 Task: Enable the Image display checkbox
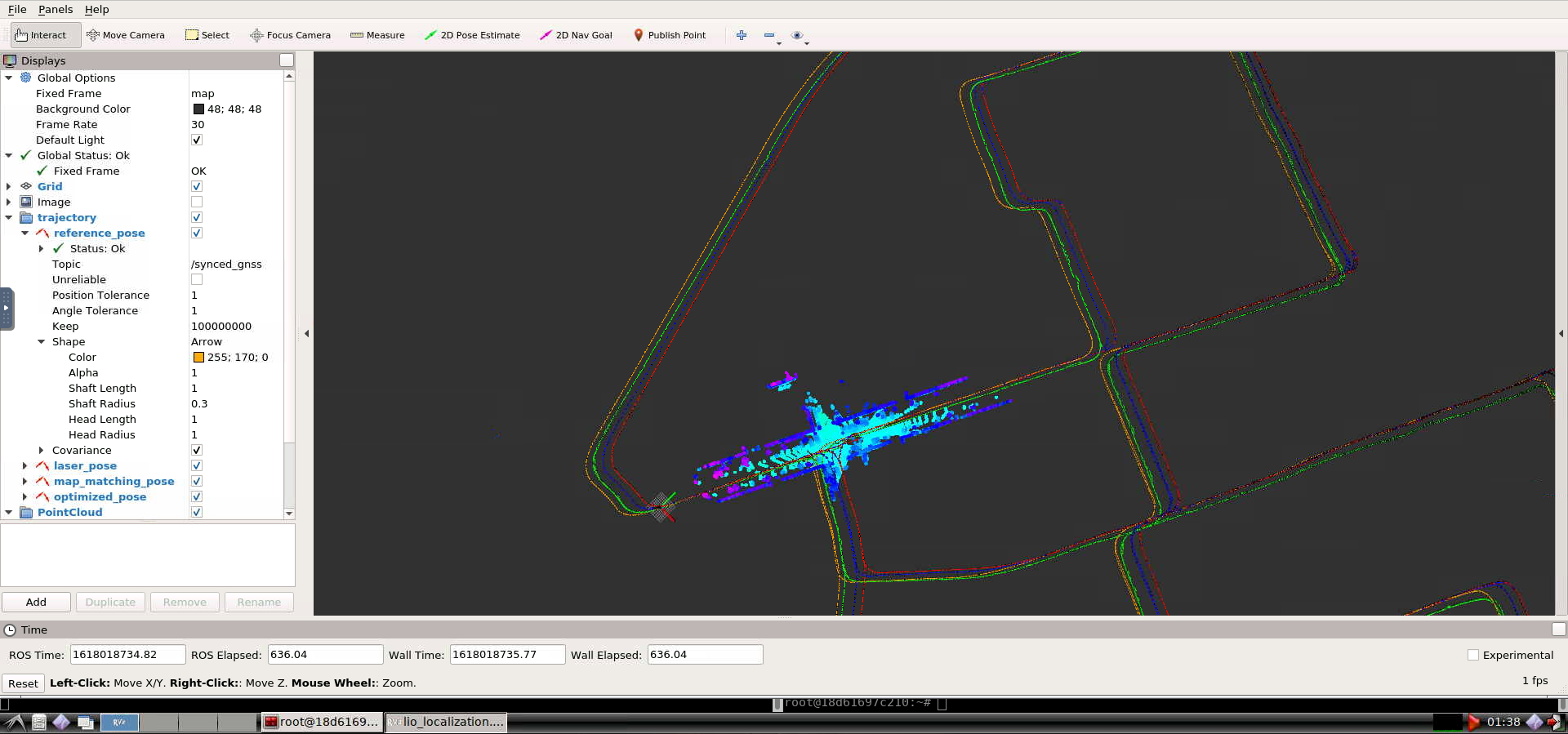click(197, 202)
